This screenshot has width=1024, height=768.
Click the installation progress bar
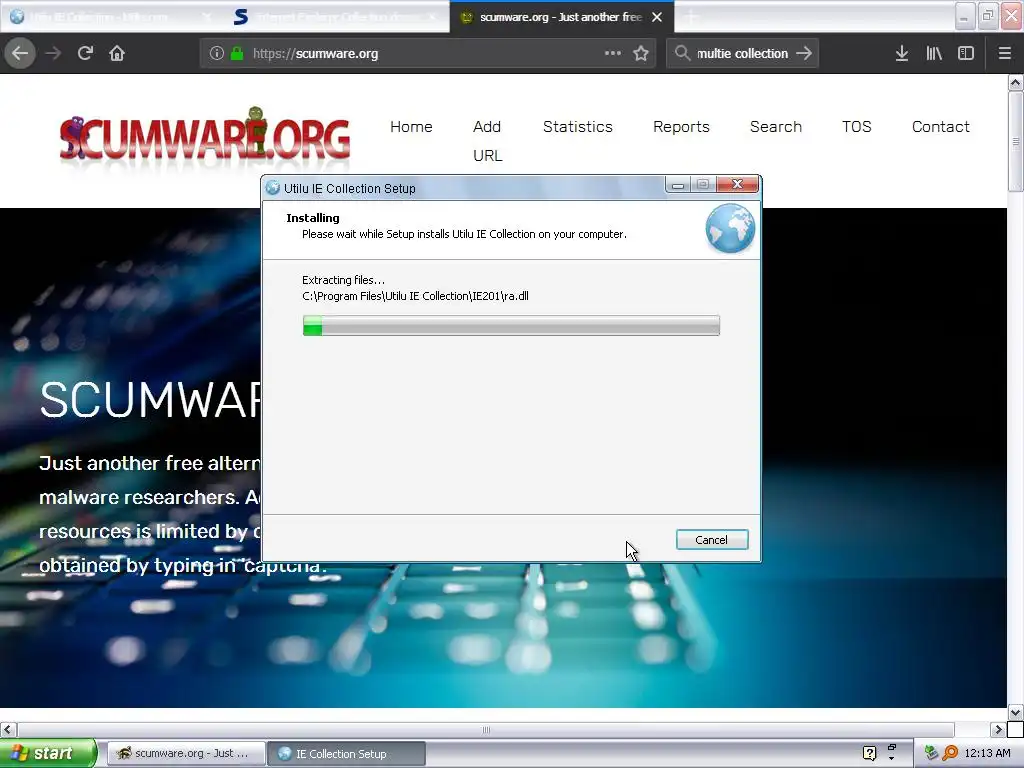(x=511, y=325)
